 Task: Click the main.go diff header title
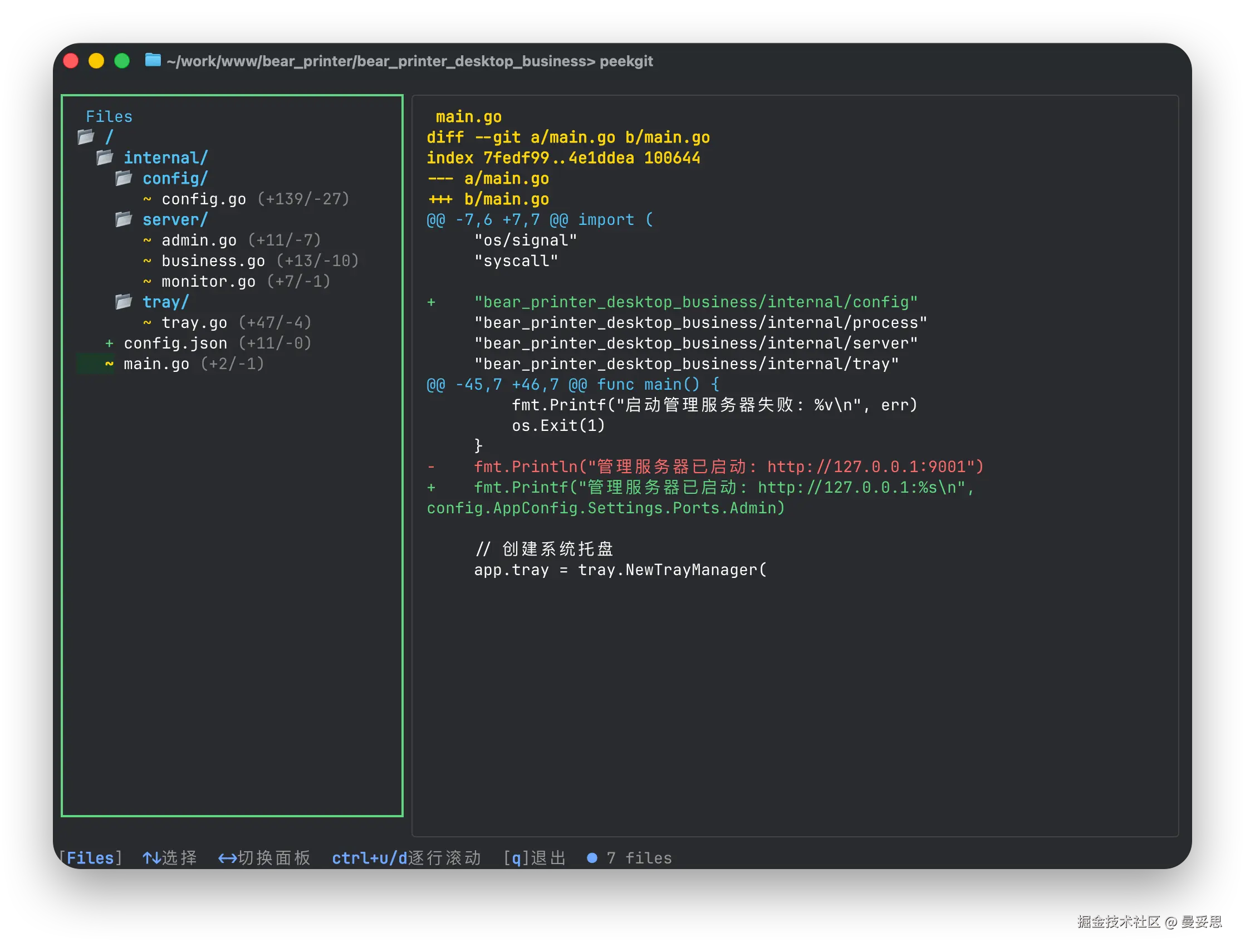click(468, 117)
